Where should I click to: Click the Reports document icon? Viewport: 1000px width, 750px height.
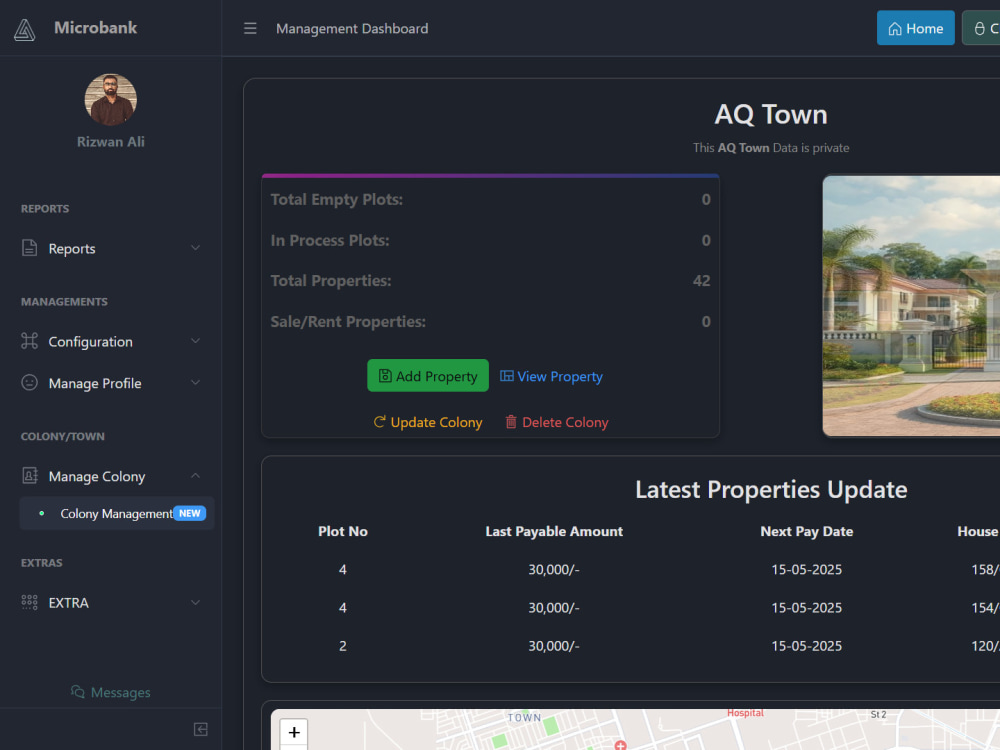point(29,248)
